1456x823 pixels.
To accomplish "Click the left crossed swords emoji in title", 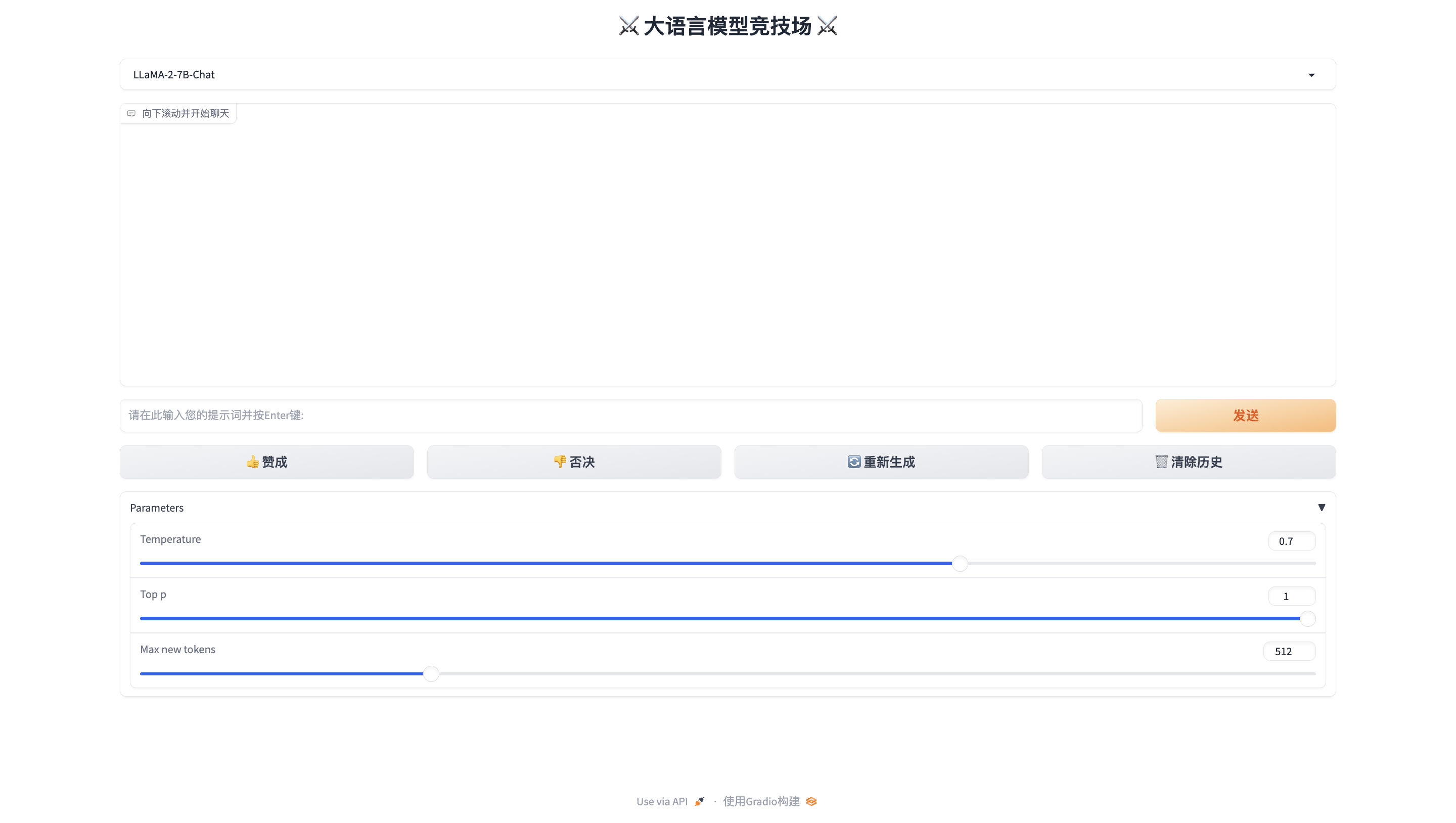I will click(628, 26).
